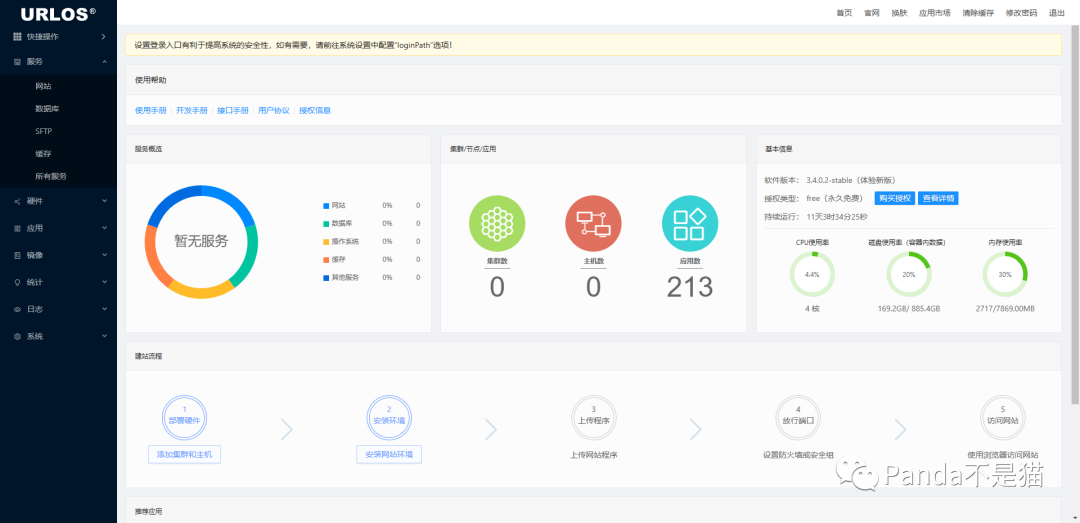The width and height of the screenshot is (1080, 523).
Task: Open 换肤 in top navigation
Action: tap(900, 12)
